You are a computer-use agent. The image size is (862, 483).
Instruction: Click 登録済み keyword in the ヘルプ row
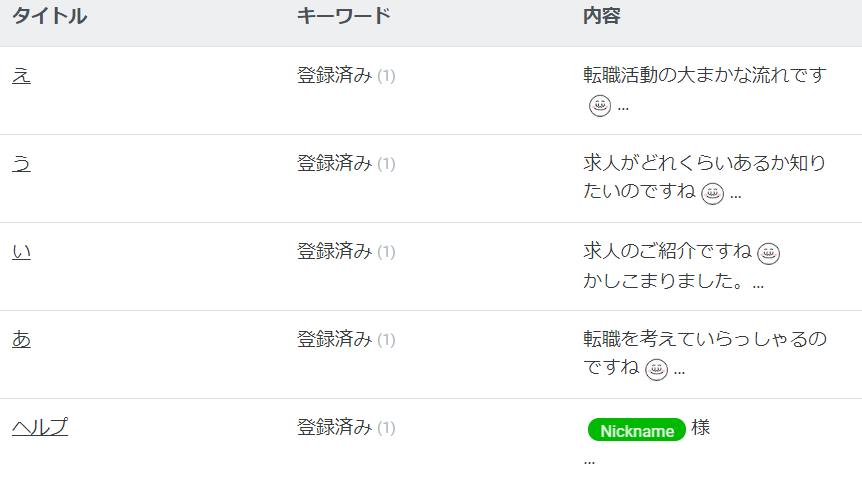(335, 427)
